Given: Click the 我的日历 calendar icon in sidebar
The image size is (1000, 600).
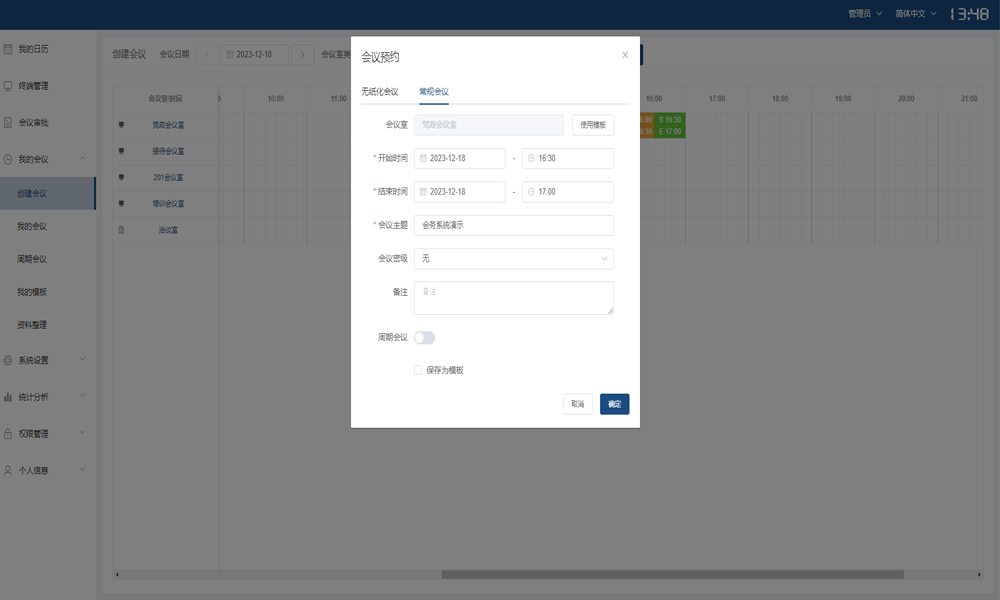Looking at the screenshot, I should (8, 48).
